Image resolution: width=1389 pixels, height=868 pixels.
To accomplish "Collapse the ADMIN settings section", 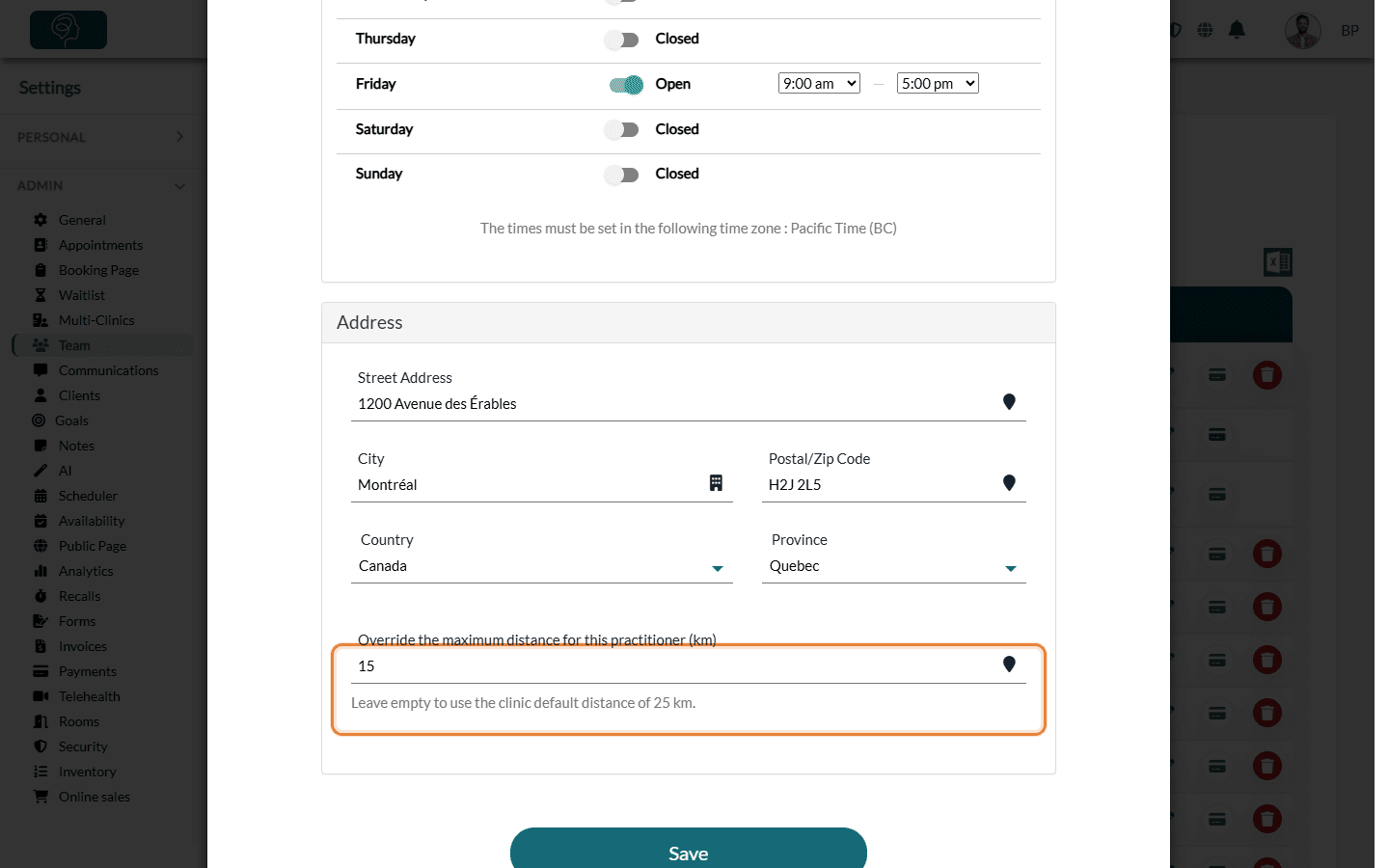I will pyautogui.click(x=100, y=185).
